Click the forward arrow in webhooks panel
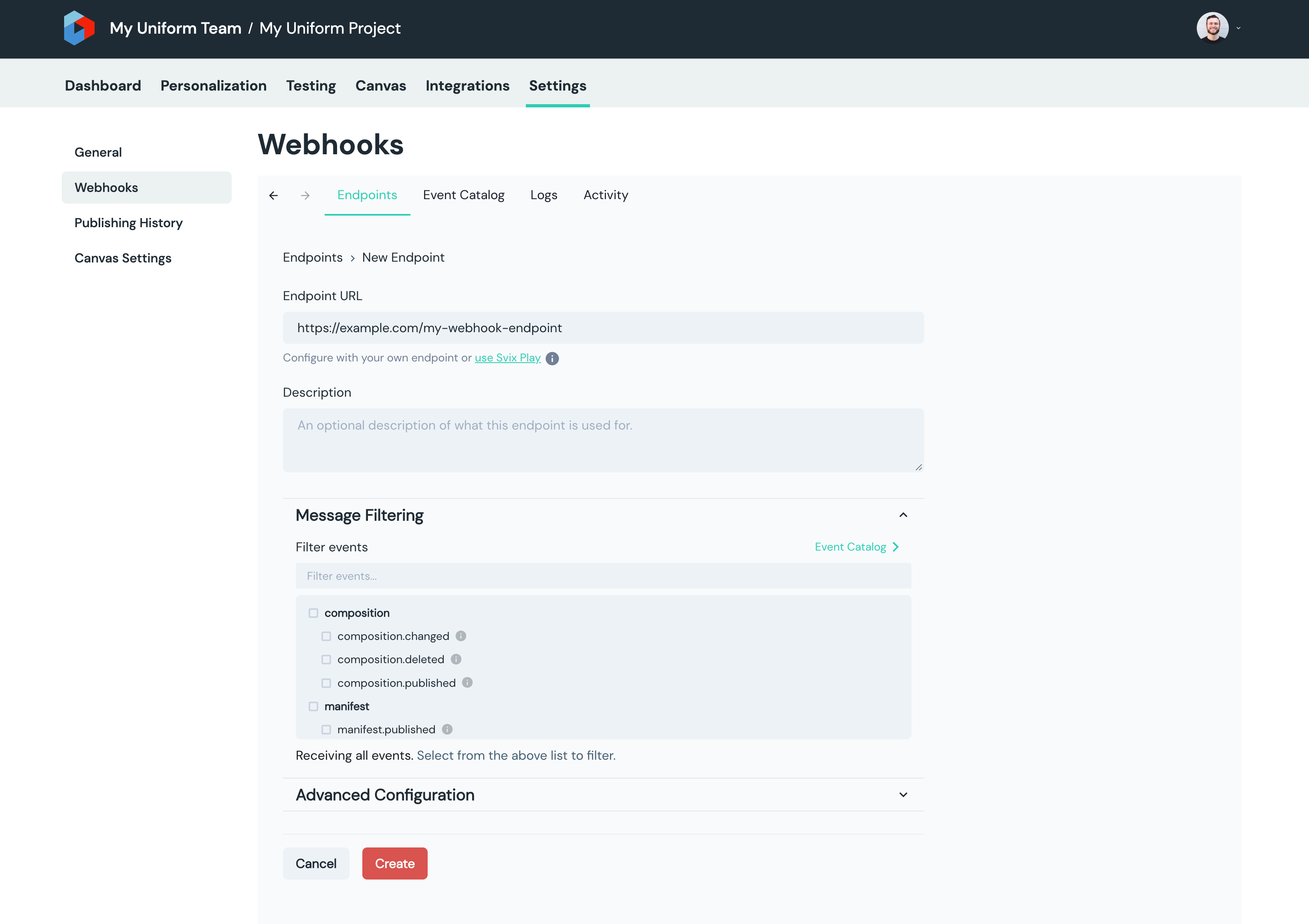This screenshot has height=924, width=1309. coord(305,196)
